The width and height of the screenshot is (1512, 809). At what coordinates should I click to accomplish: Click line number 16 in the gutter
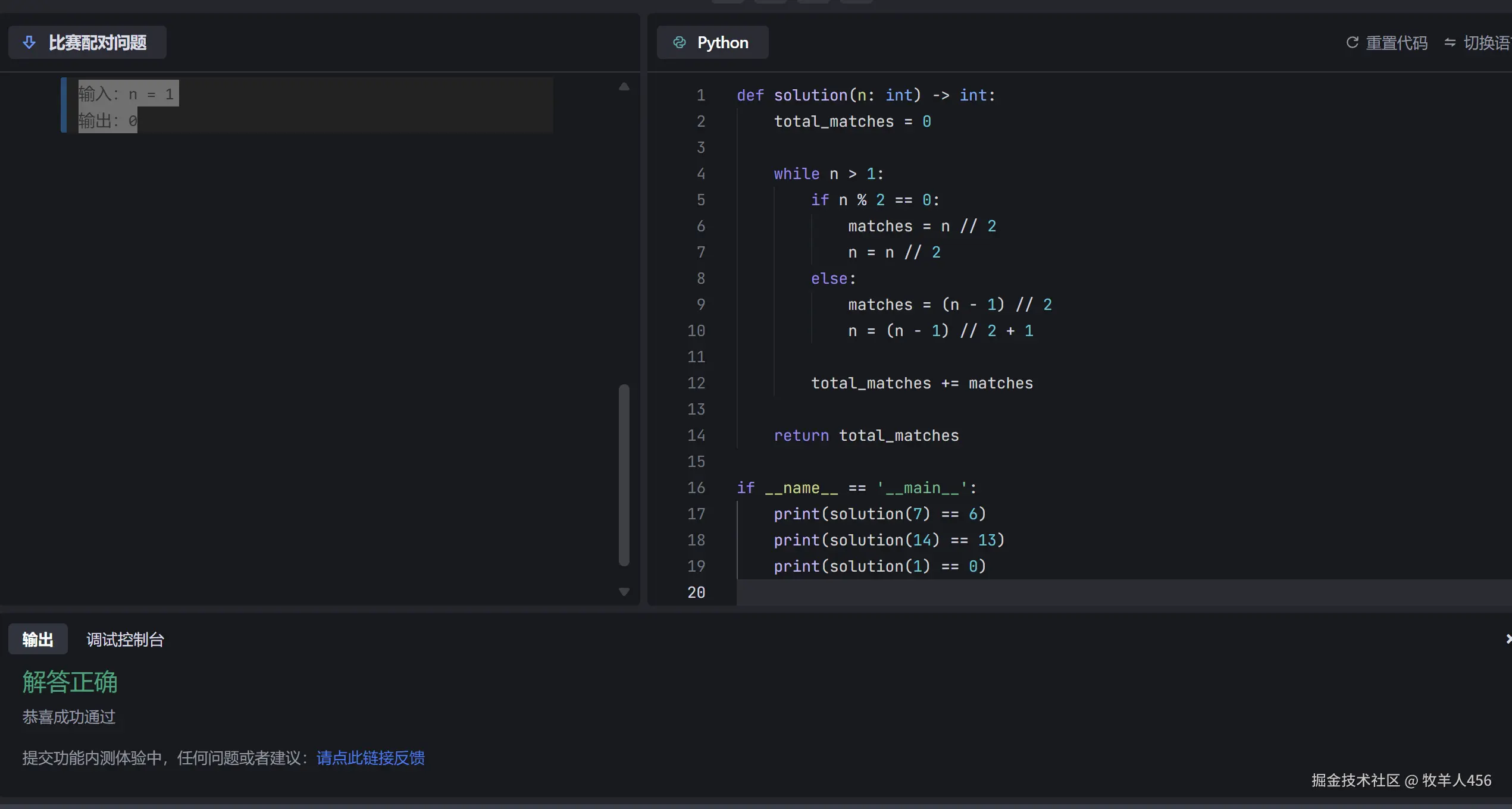696,488
